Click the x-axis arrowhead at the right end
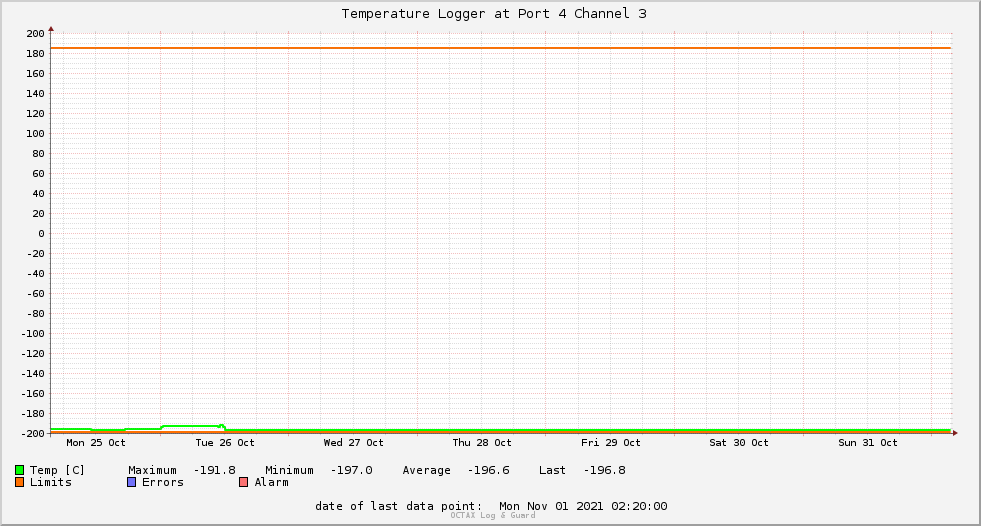 point(955,433)
